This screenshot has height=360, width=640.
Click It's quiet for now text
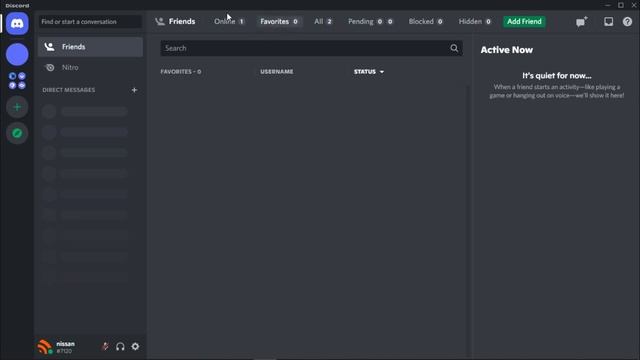tap(557, 76)
